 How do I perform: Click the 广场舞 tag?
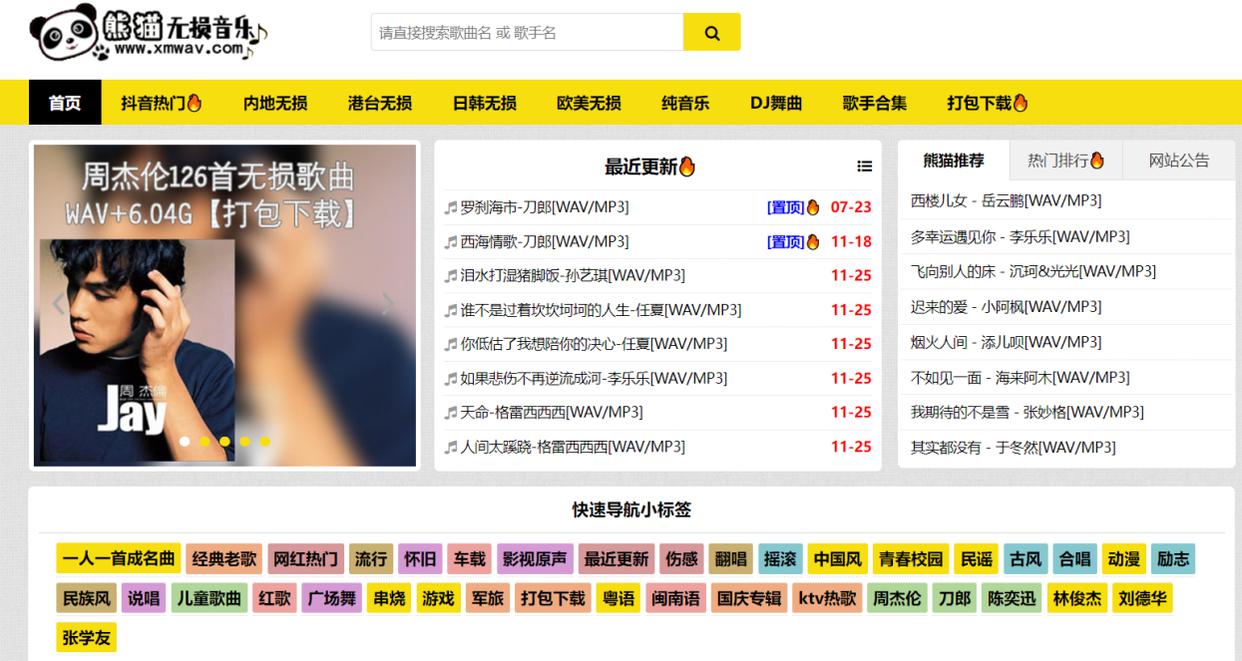(331, 599)
